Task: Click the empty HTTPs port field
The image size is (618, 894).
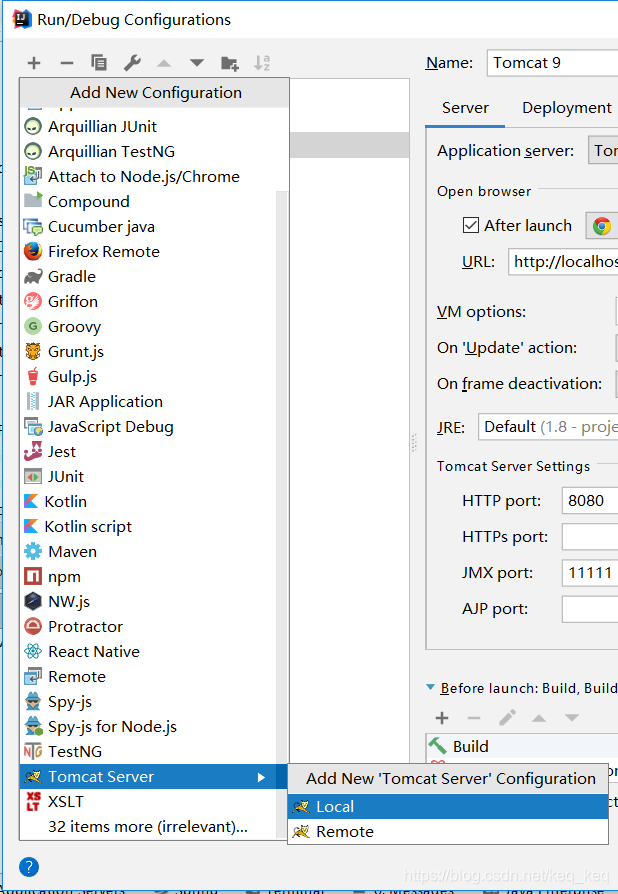Action: coord(590,537)
